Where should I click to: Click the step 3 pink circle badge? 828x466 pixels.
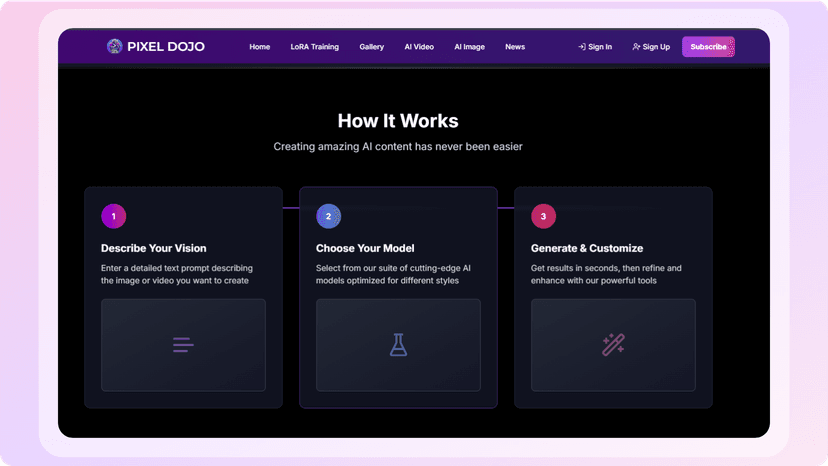coord(543,216)
